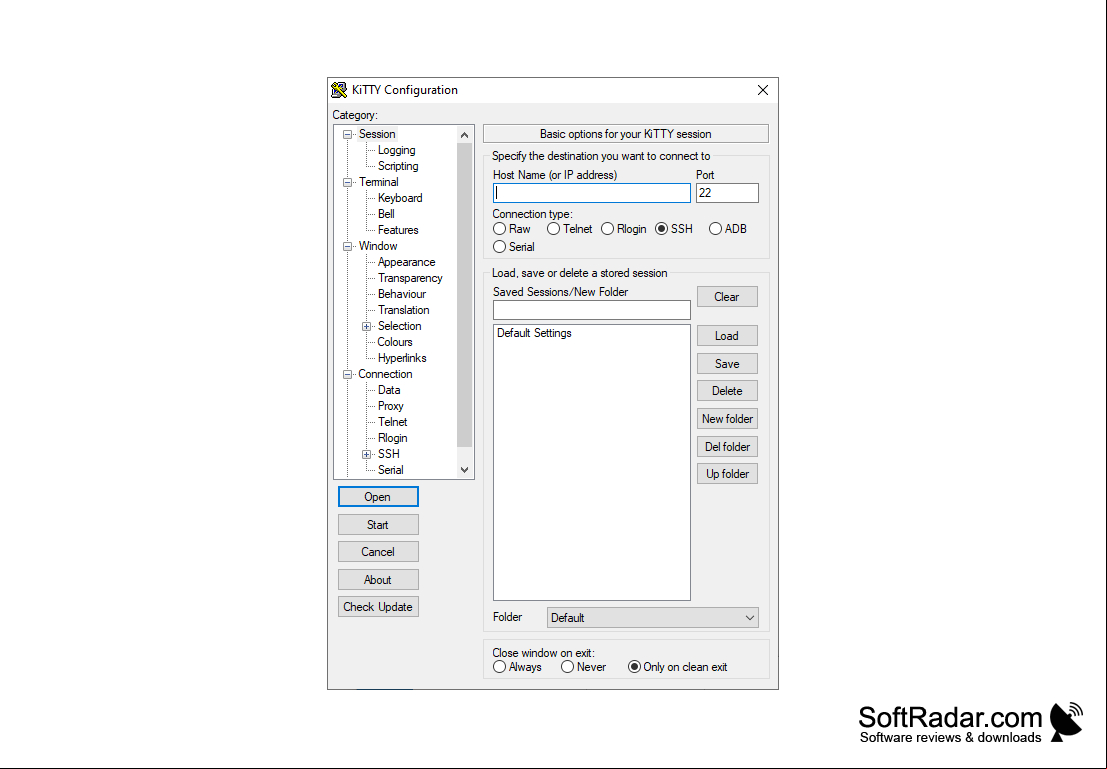Image resolution: width=1107 pixels, height=769 pixels.
Task: Collapse the Window tree node
Action: (x=347, y=246)
